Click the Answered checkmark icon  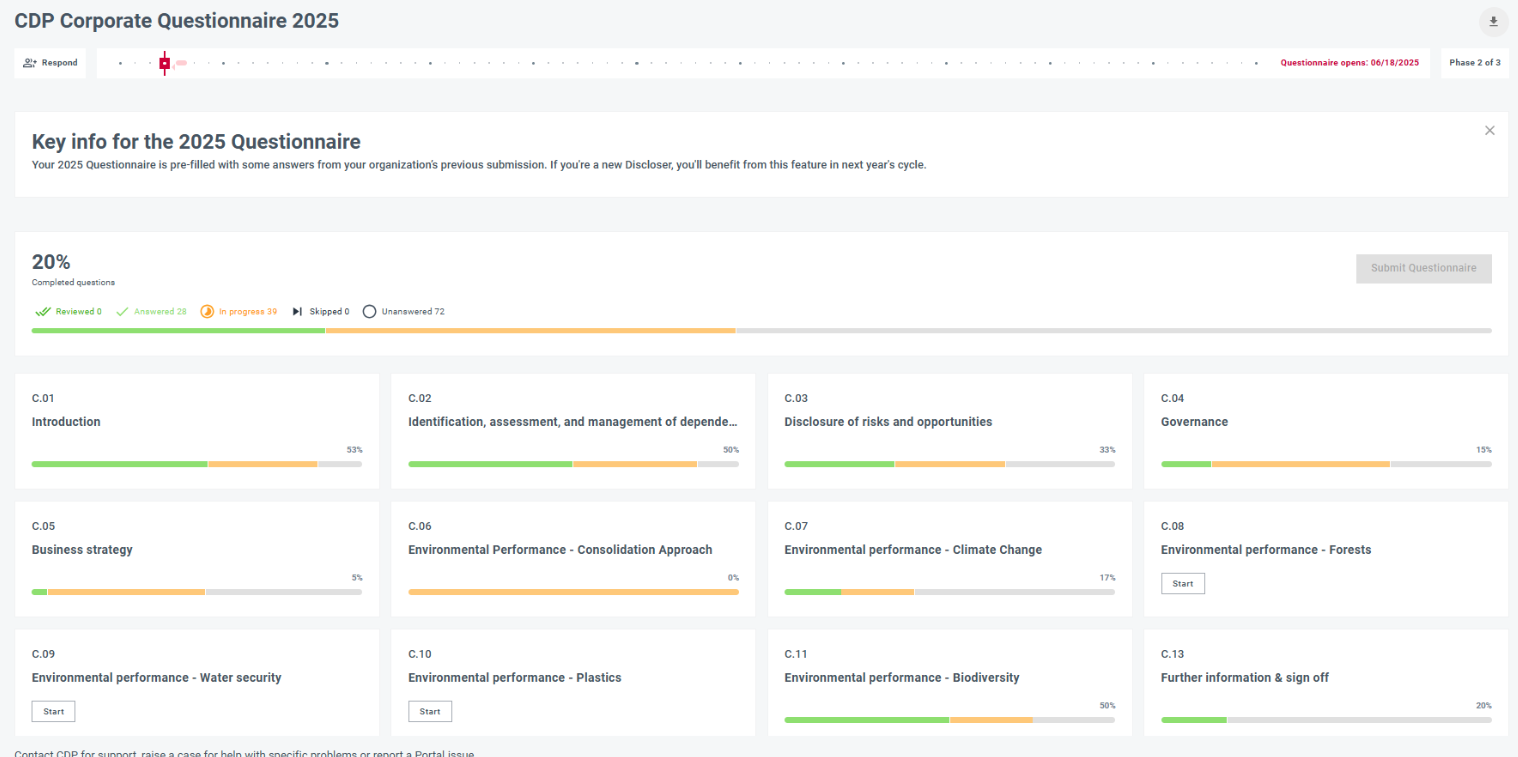[x=123, y=312]
